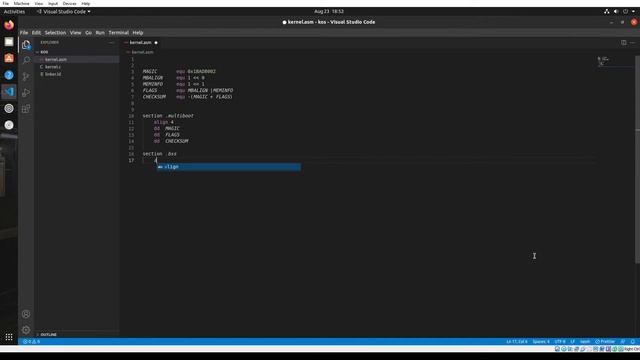Click the LF end-of-line status item

pyautogui.click(x=573, y=342)
